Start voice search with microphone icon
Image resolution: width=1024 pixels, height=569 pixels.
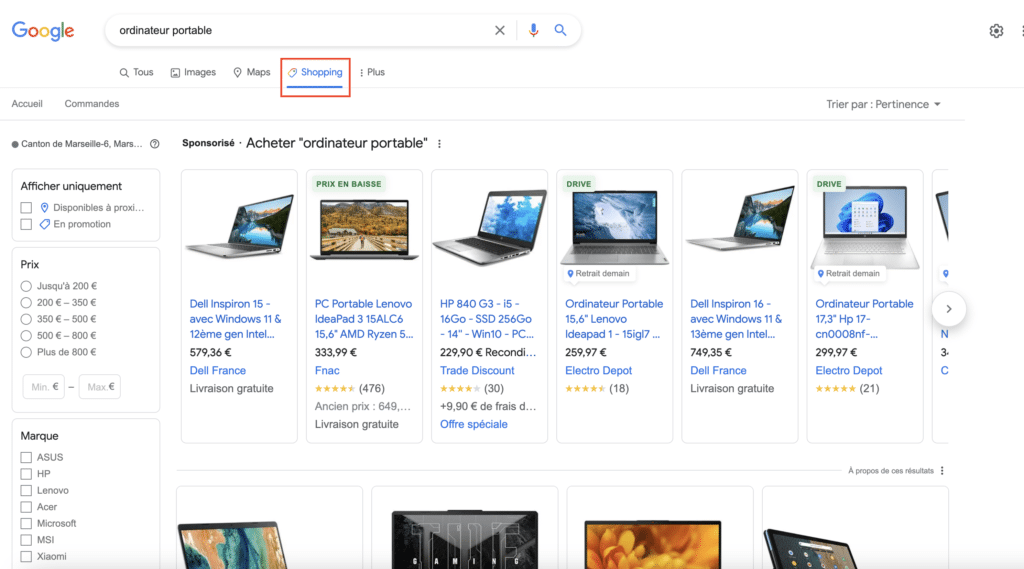pos(534,30)
